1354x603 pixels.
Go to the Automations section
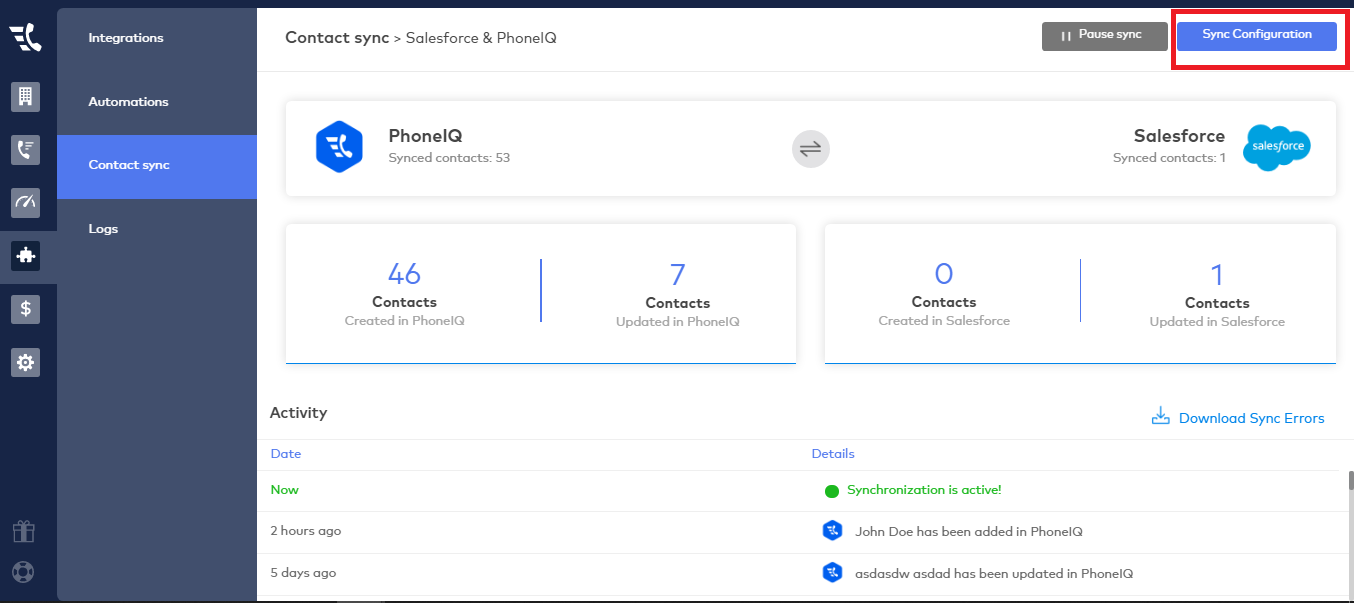[128, 102]
